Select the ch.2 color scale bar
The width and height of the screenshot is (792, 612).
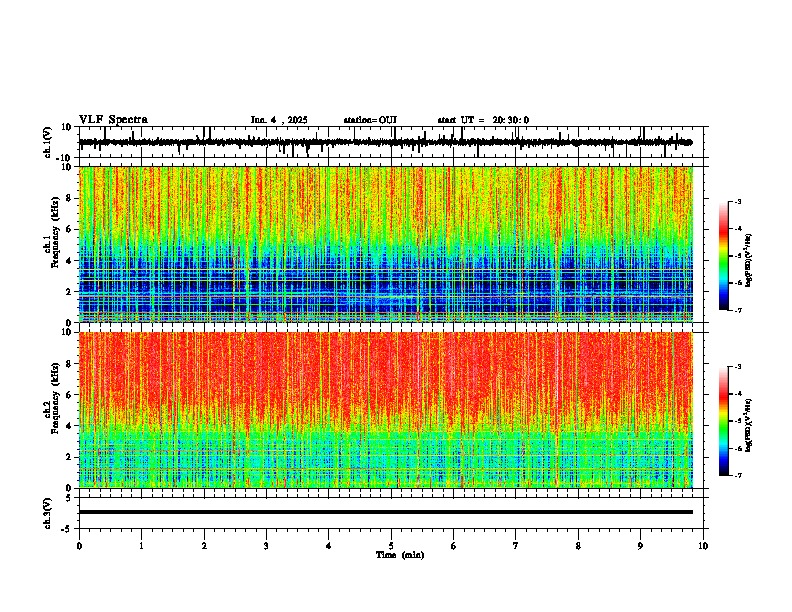point(724,421)
